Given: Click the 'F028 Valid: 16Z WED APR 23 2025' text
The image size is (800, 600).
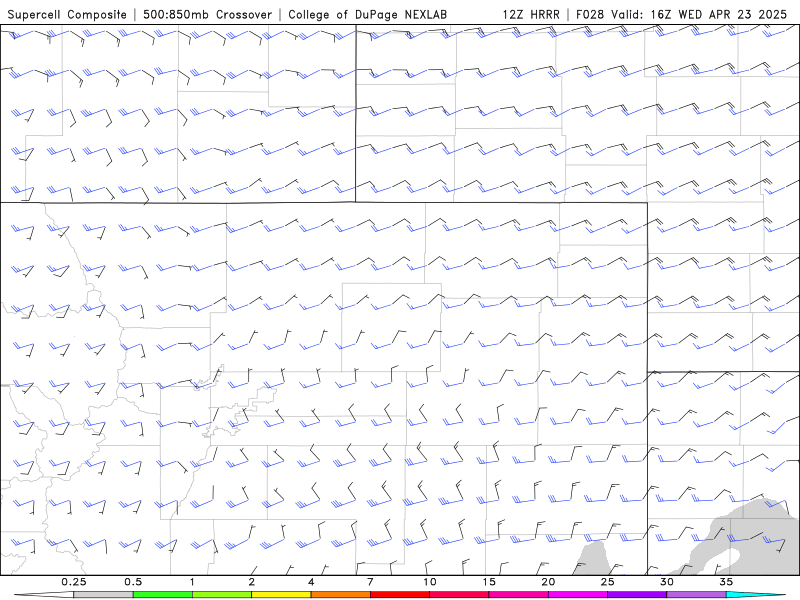Looking at the screenshot, I should click(682, 14).
